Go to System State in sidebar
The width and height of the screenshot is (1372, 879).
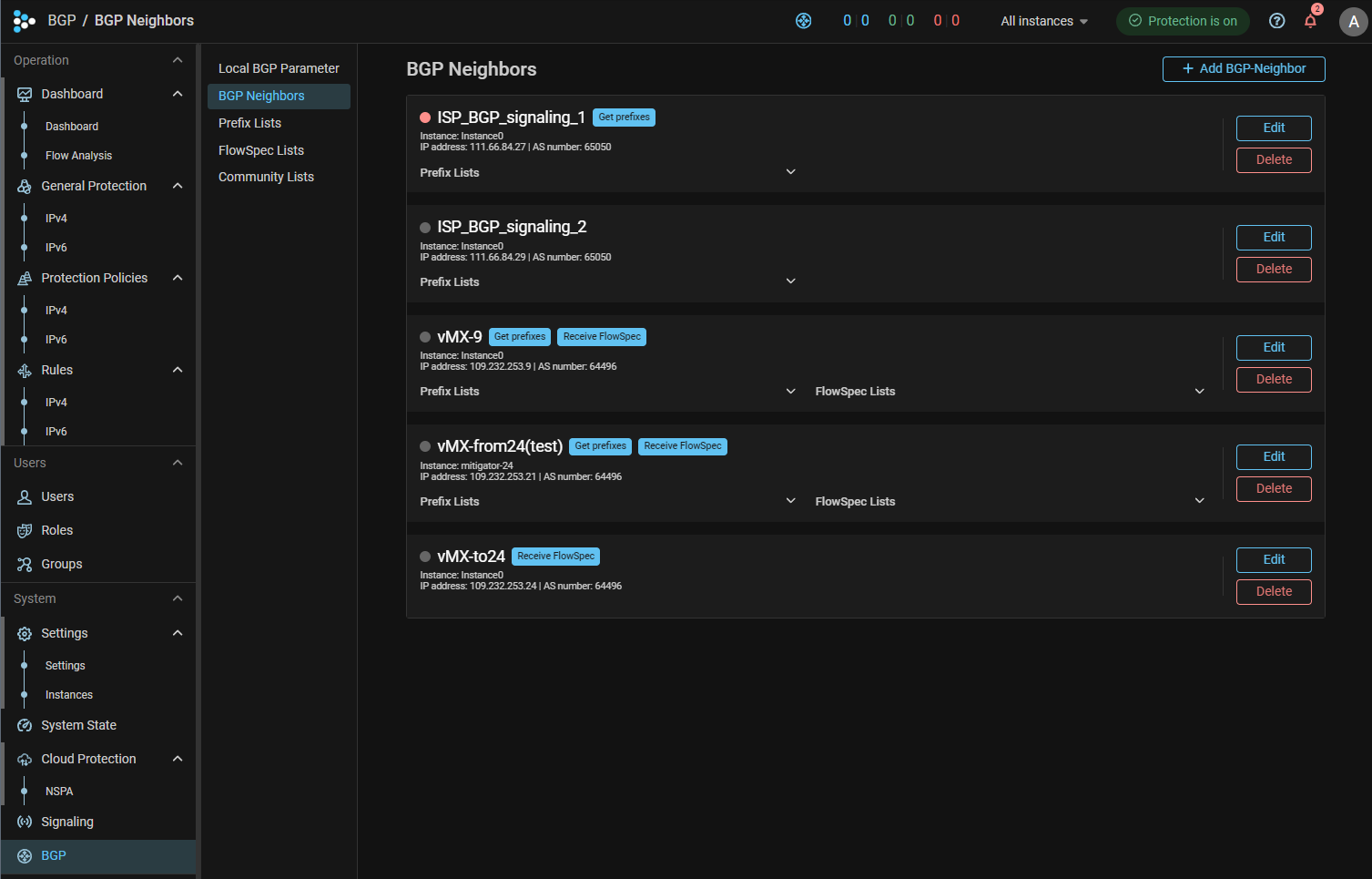point(78,725)
